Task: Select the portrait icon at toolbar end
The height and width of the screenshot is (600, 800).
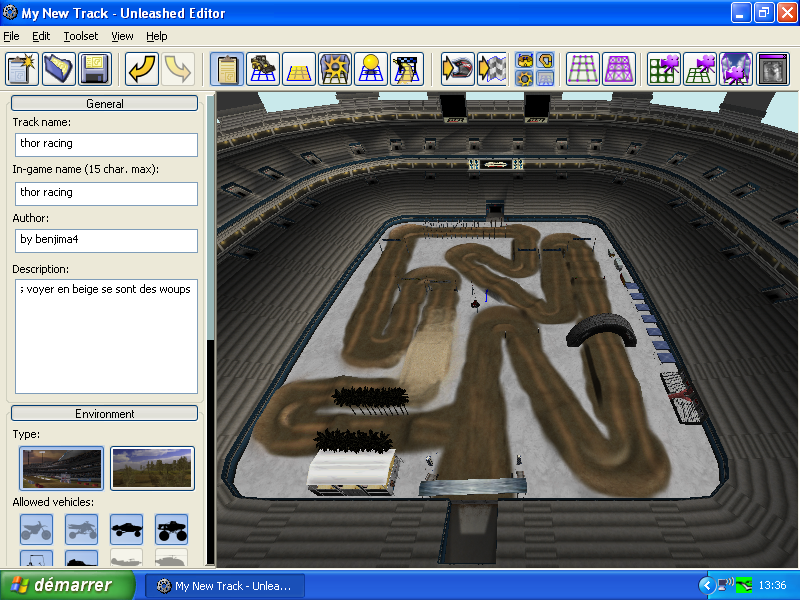Action: pyautogui.click(x=773, y=69)
